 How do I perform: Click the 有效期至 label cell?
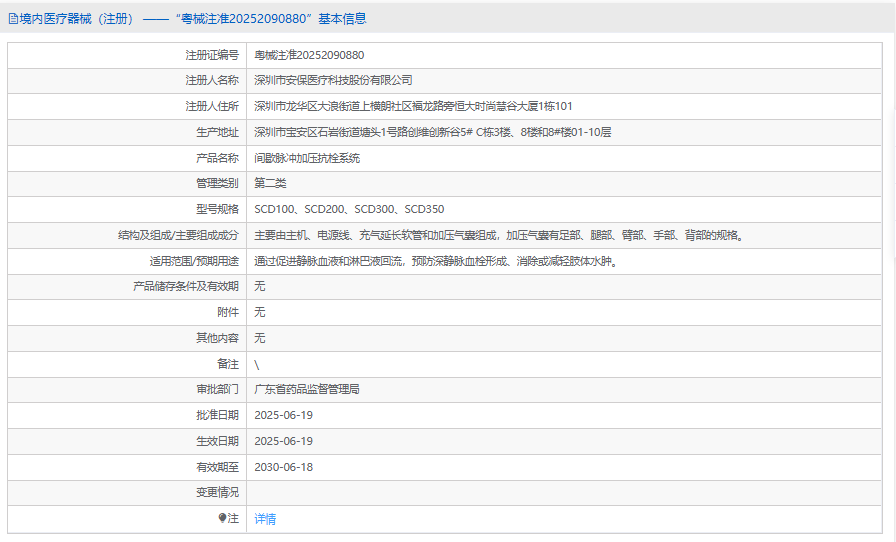(x=127, y=467)
